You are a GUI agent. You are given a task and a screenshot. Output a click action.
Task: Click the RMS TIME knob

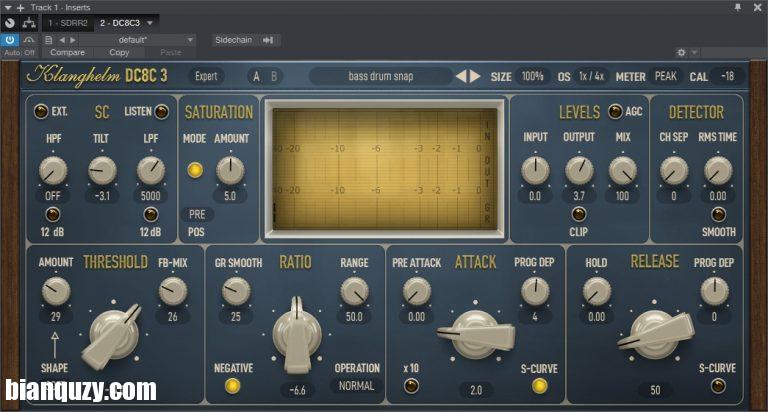coord(718,170)
